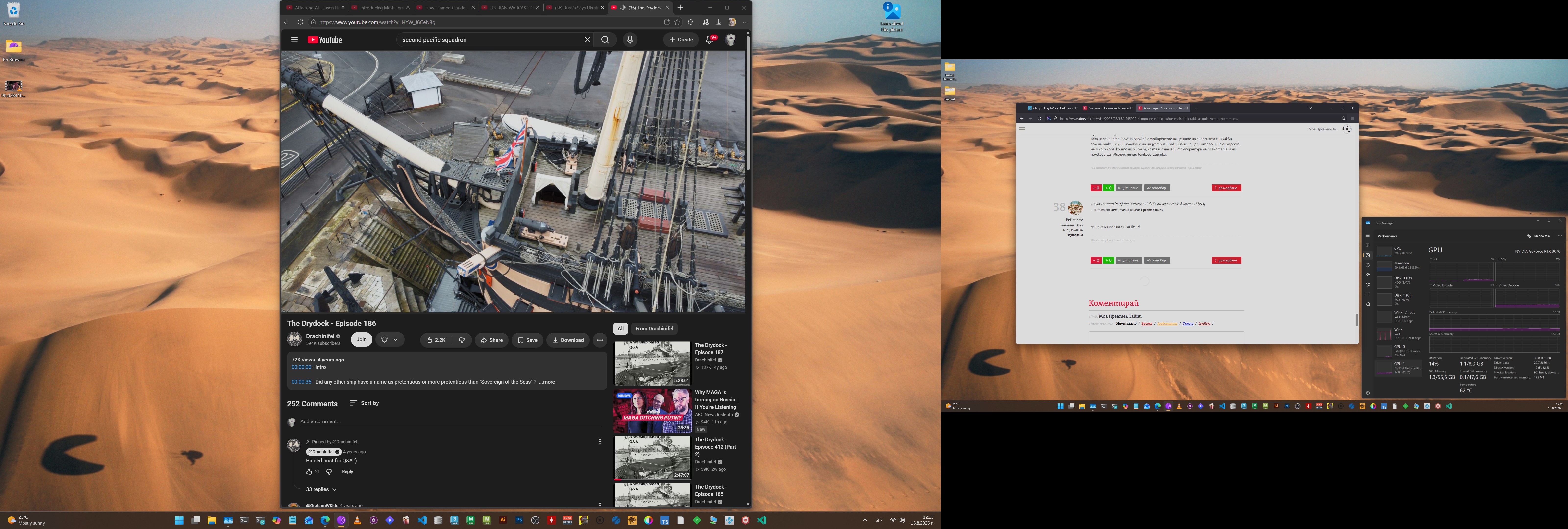Click the Join channel membership button

(x=362, y=340)
